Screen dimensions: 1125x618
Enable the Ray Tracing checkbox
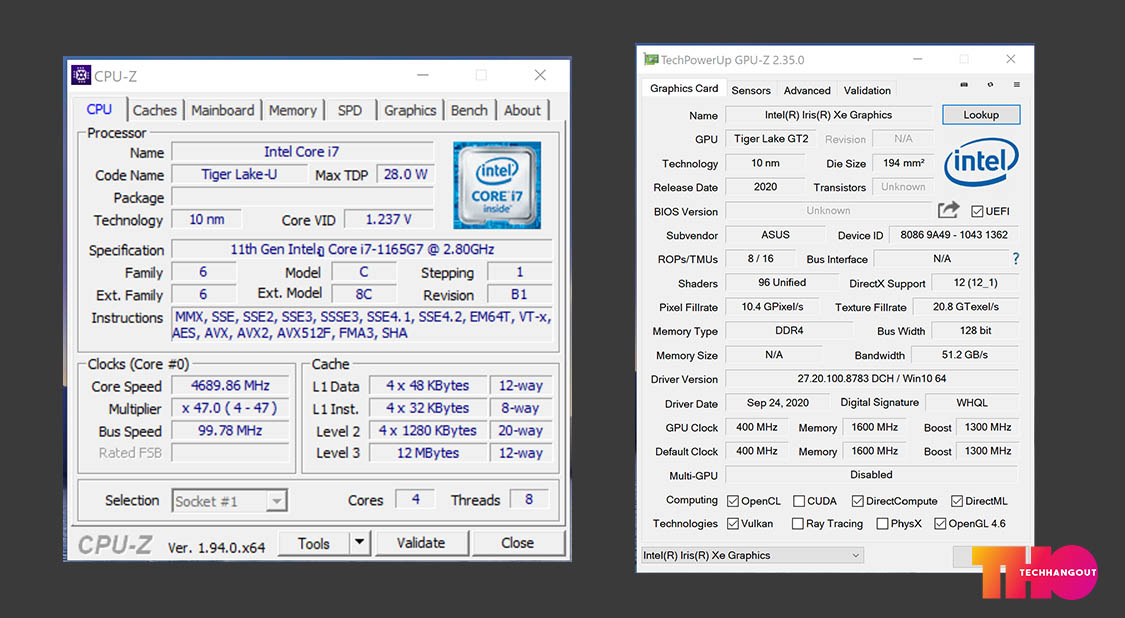point(797,524)
